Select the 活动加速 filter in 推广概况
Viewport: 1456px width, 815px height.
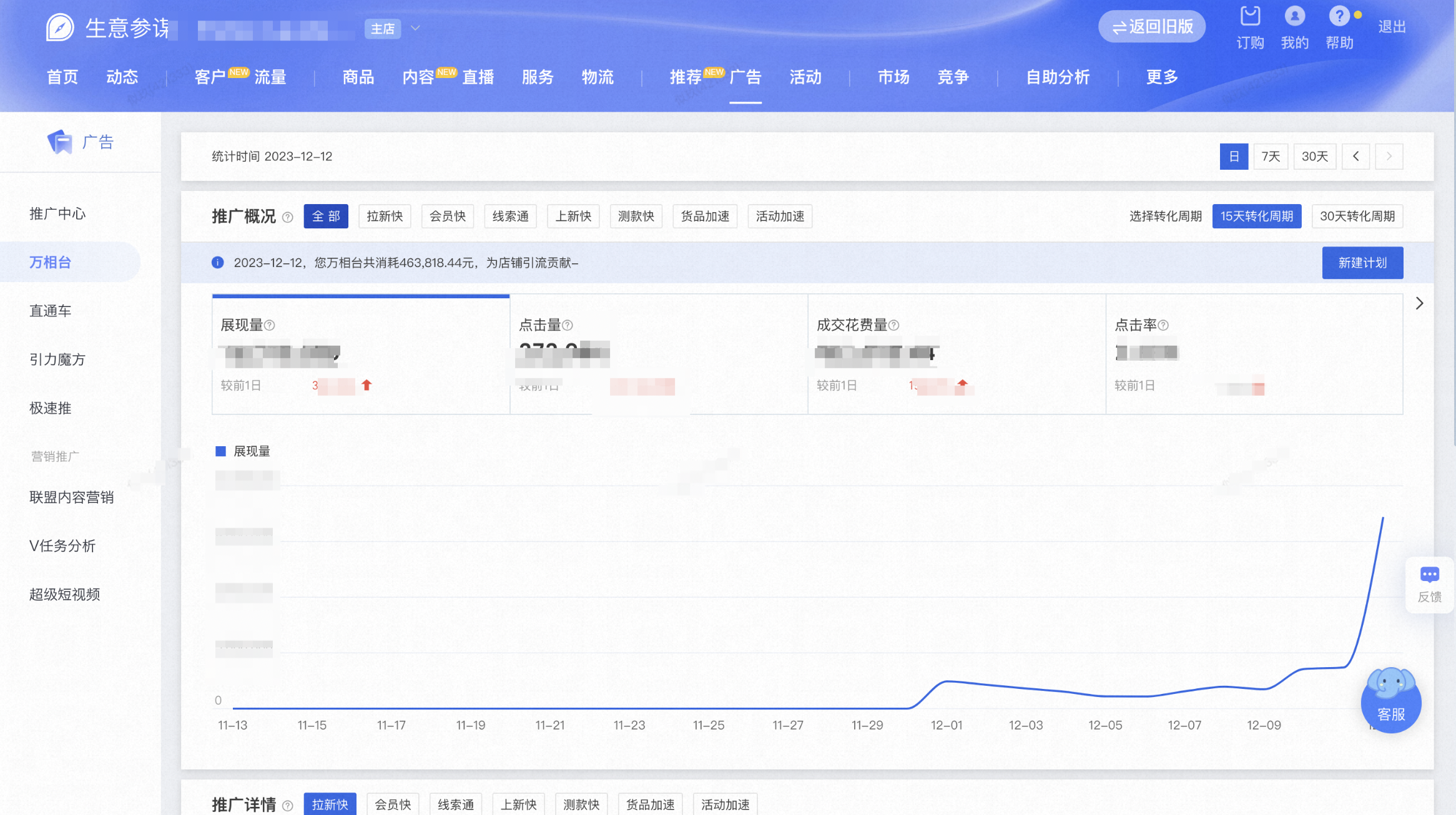tap(780, 216)
